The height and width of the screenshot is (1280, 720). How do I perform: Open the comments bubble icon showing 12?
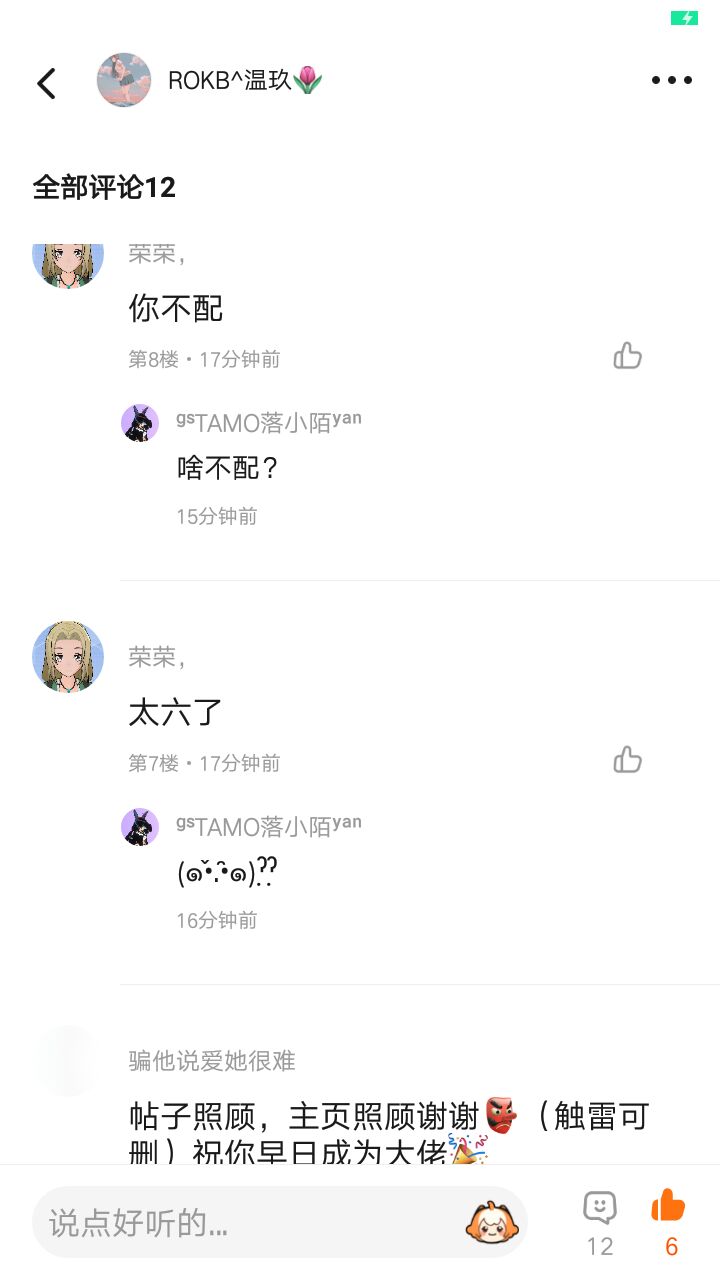coord(600,1207)
